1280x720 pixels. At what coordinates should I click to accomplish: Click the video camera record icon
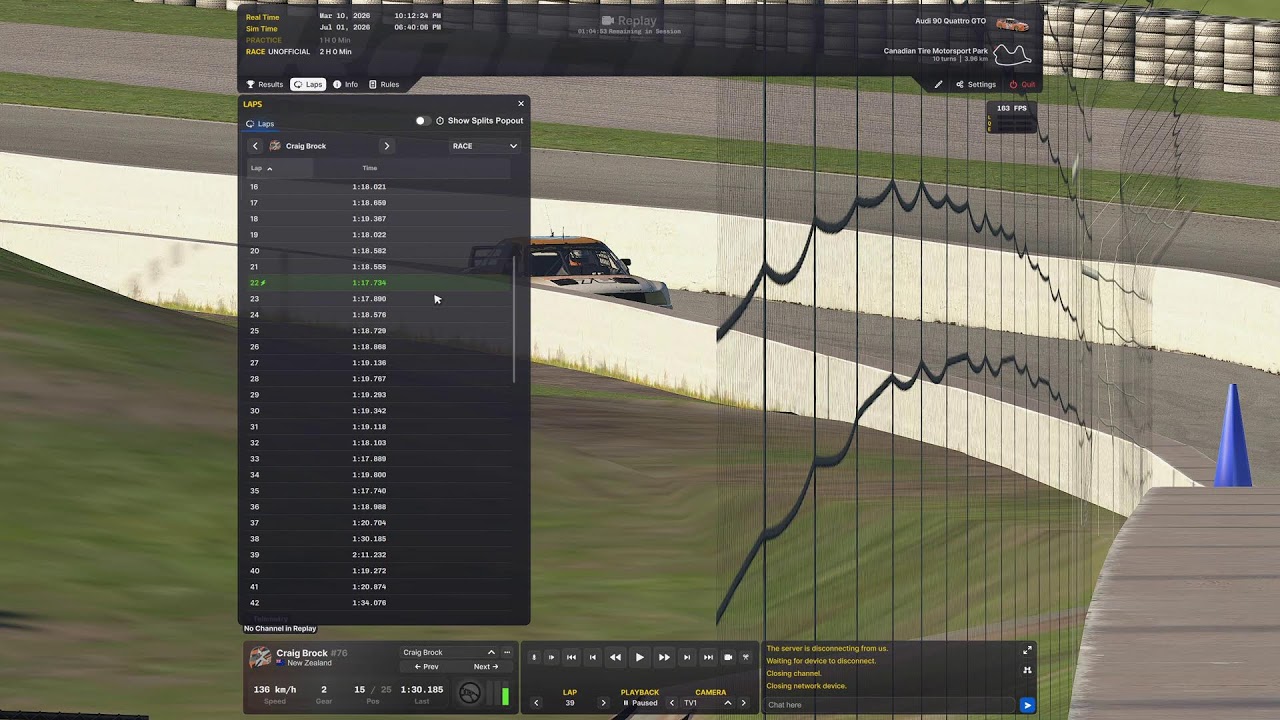pos(728,657)
